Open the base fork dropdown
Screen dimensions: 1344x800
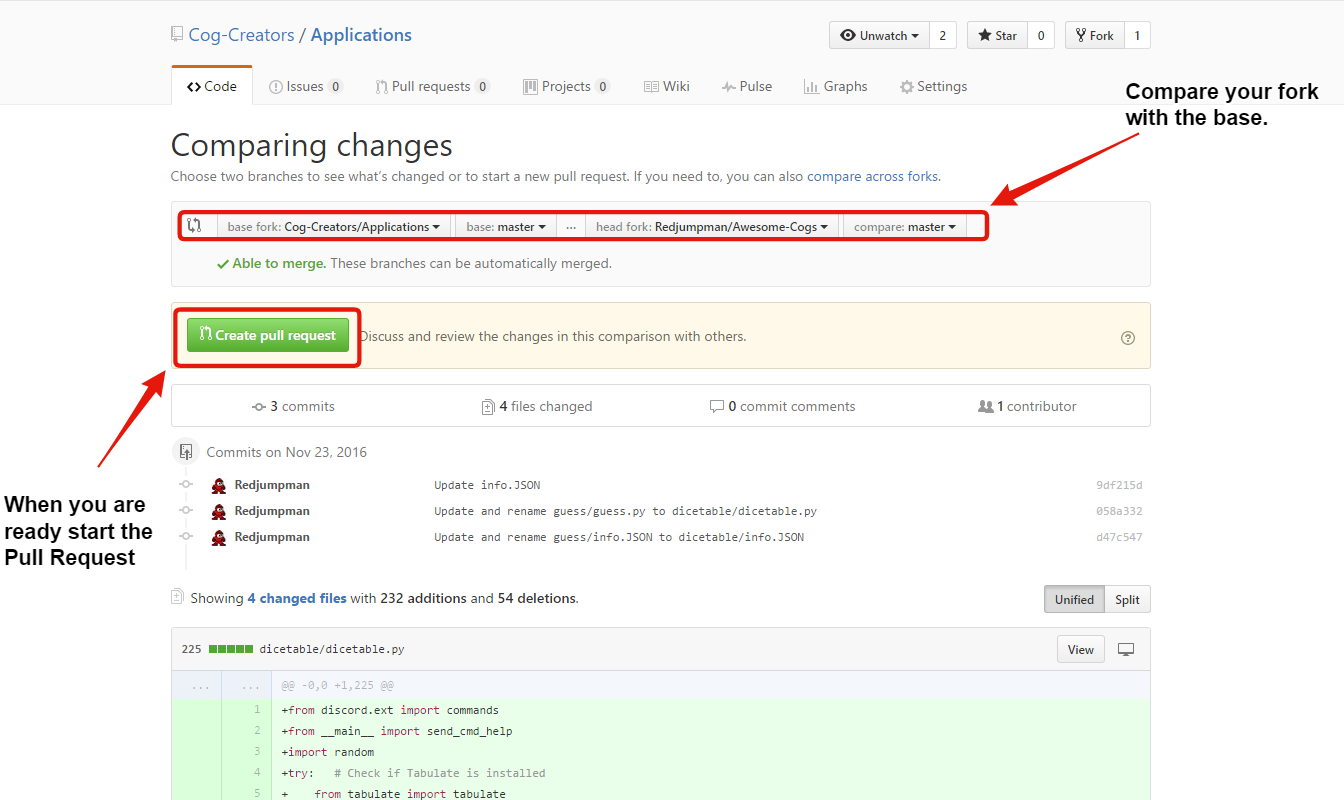coord(334,227)
